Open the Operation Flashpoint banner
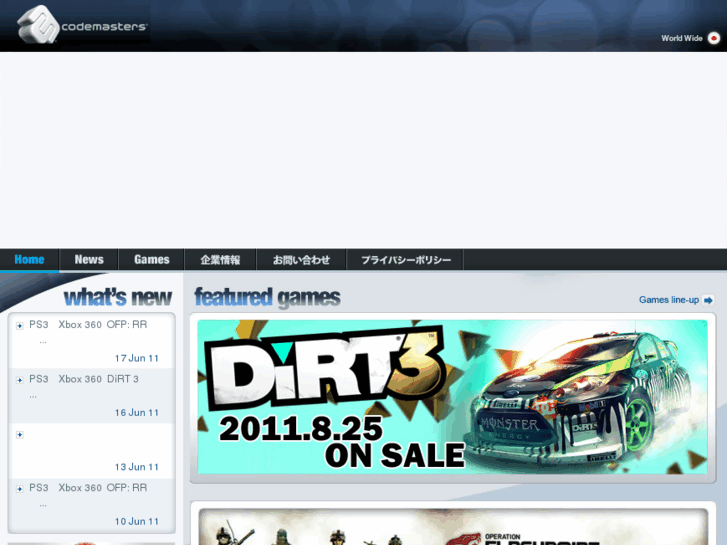Screen dimensions: 727x545 pos(453,527)
